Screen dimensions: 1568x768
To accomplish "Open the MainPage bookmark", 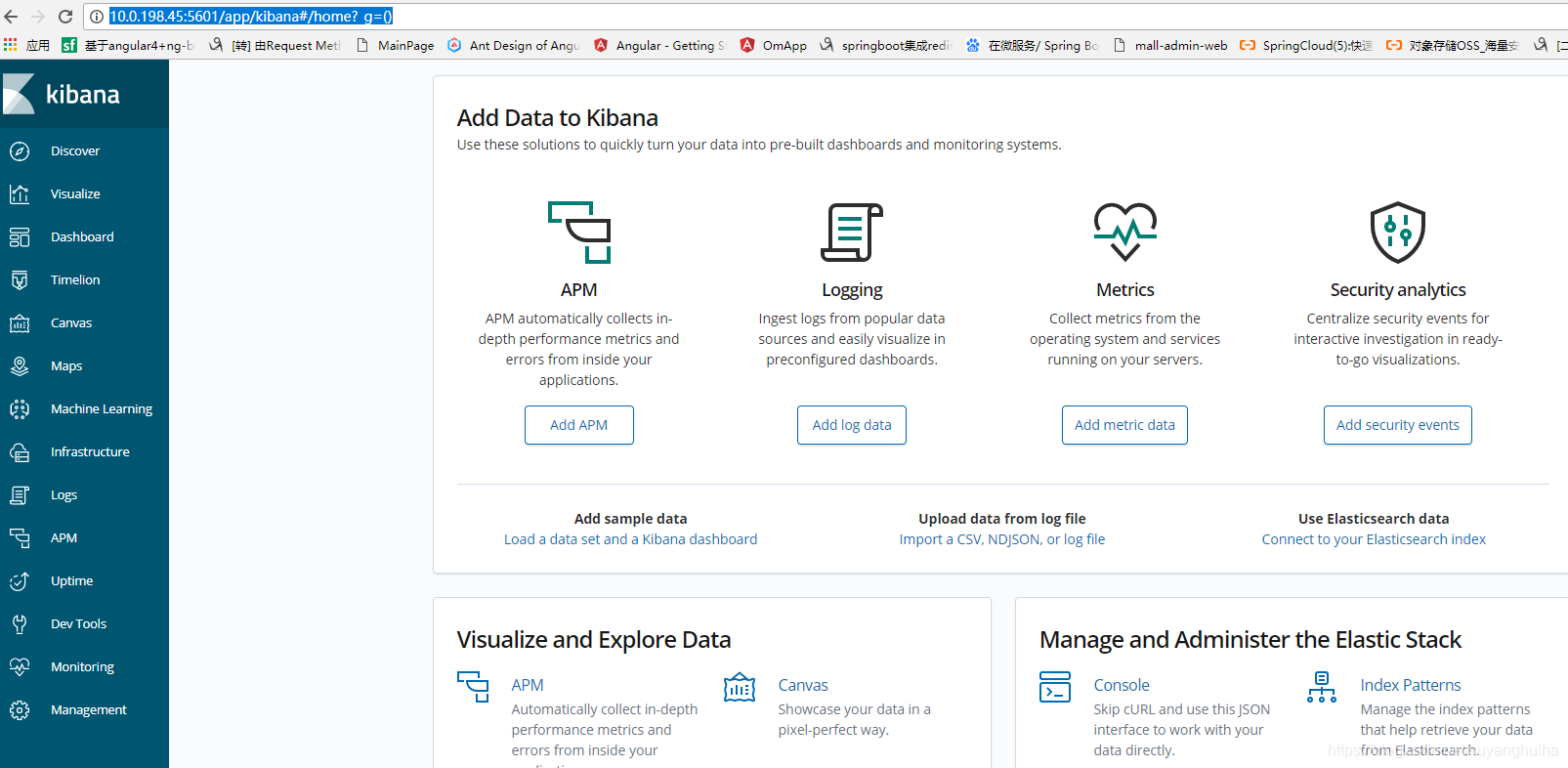I will click(x=396, y=45).
